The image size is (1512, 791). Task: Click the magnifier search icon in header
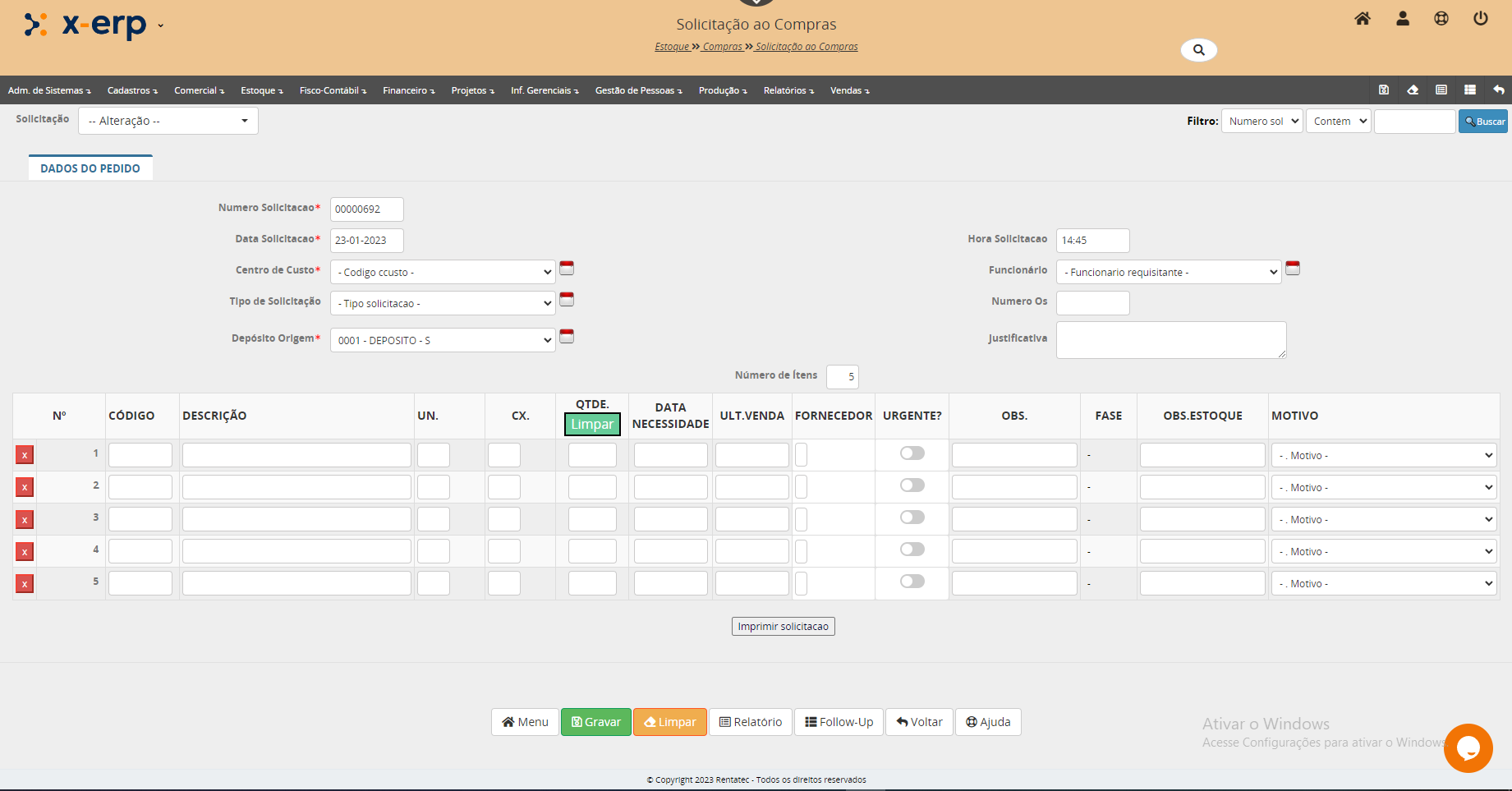pyautogui.click(x=1198, y=50)
